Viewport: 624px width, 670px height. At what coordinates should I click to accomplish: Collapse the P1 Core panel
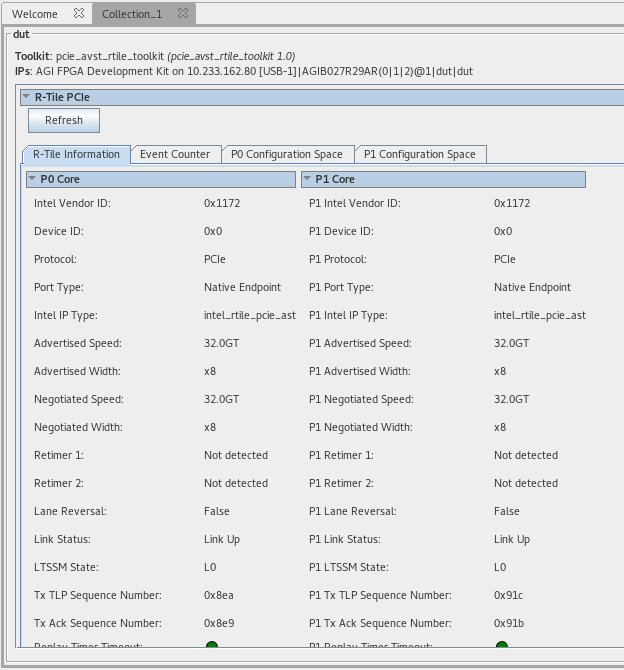coord(307,179)
